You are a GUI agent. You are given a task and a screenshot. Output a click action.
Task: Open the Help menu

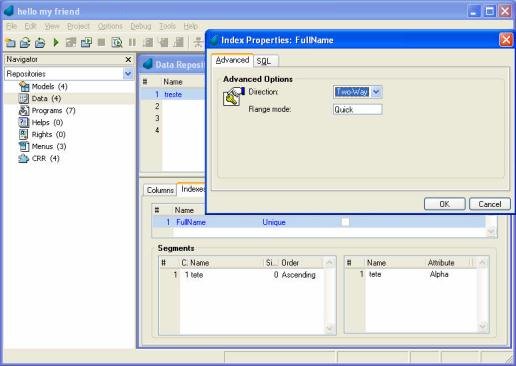[x=191, y=26]
